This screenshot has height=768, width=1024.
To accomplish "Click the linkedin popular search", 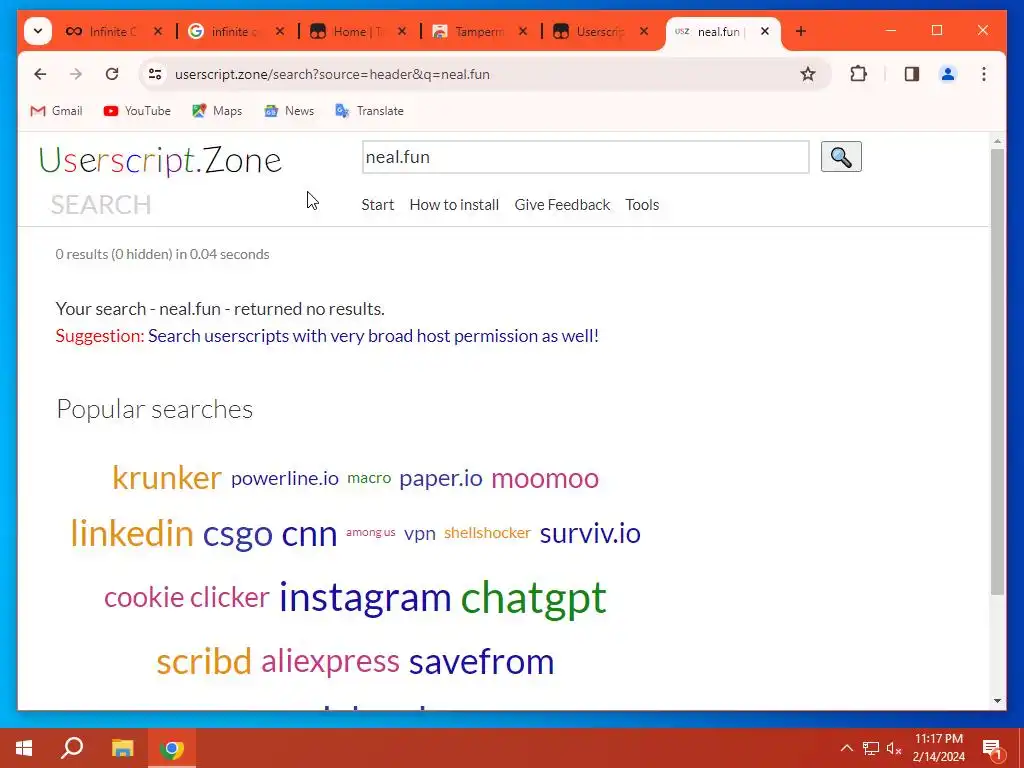I will pos(132,534).
